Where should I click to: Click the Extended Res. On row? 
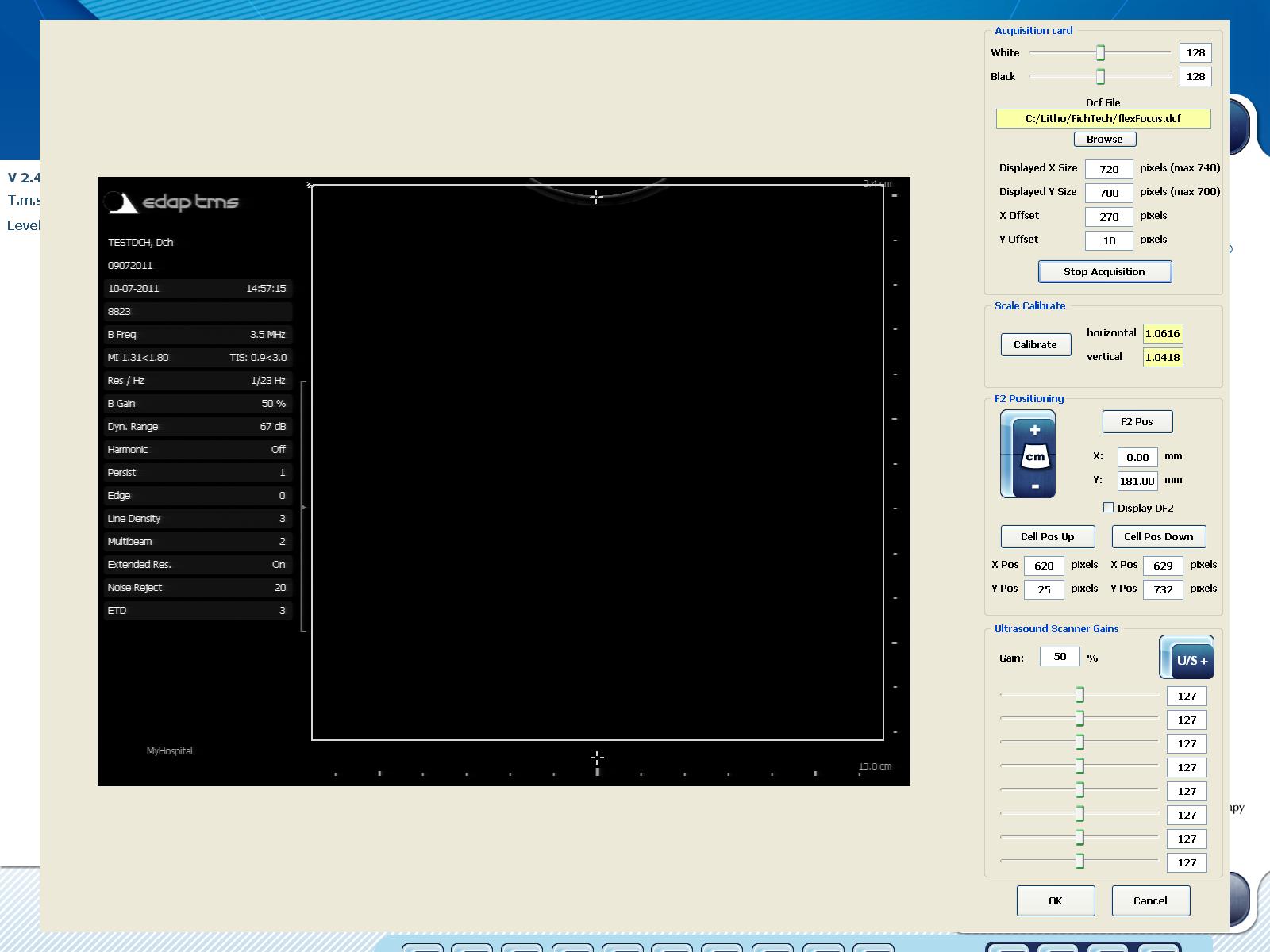197,564
